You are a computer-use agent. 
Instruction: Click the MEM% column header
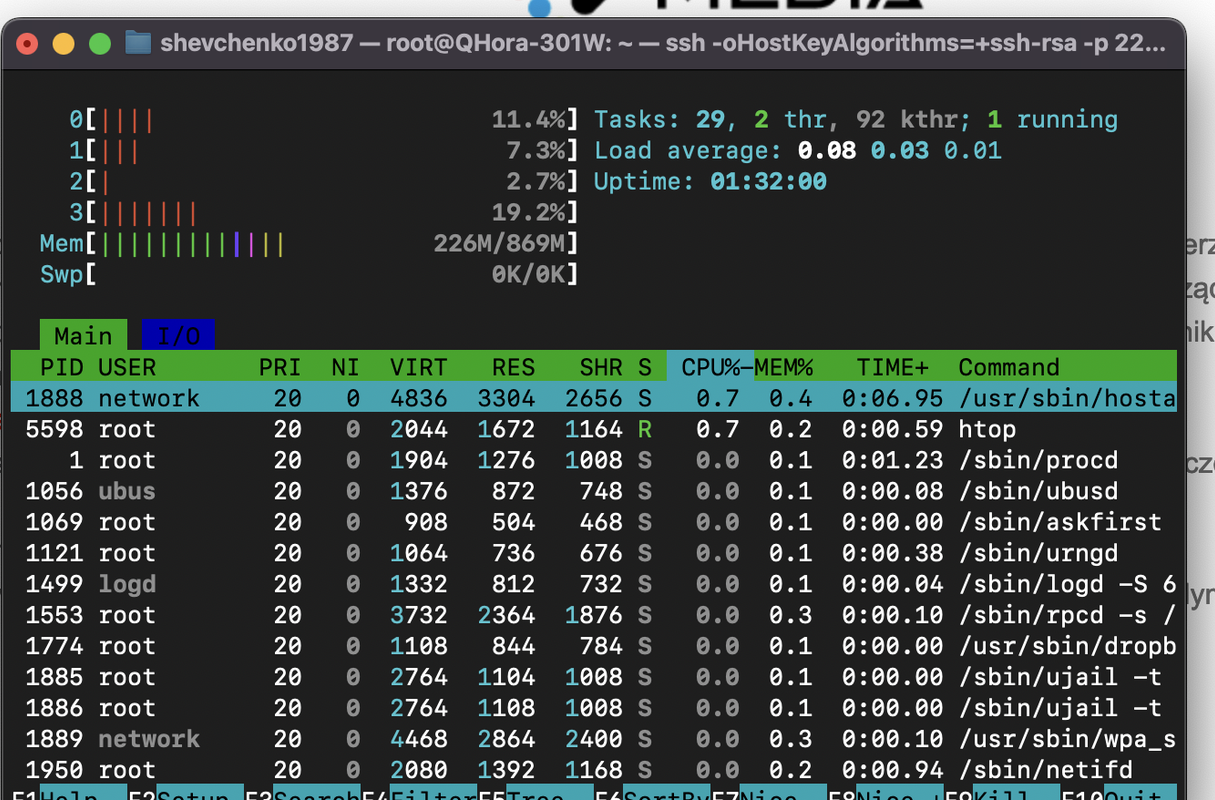click(x=783, y=367)
